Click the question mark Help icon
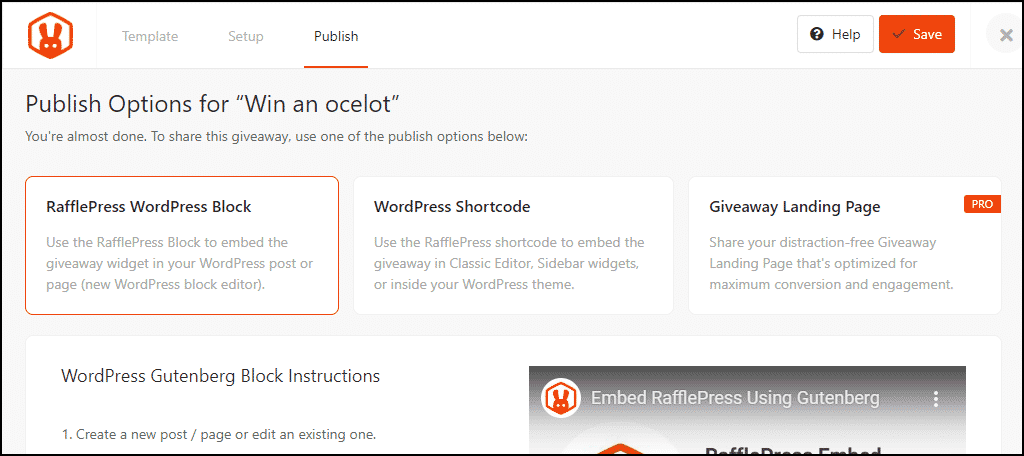The height and width of the screenshot is (456, 1024). click(816, 35)
